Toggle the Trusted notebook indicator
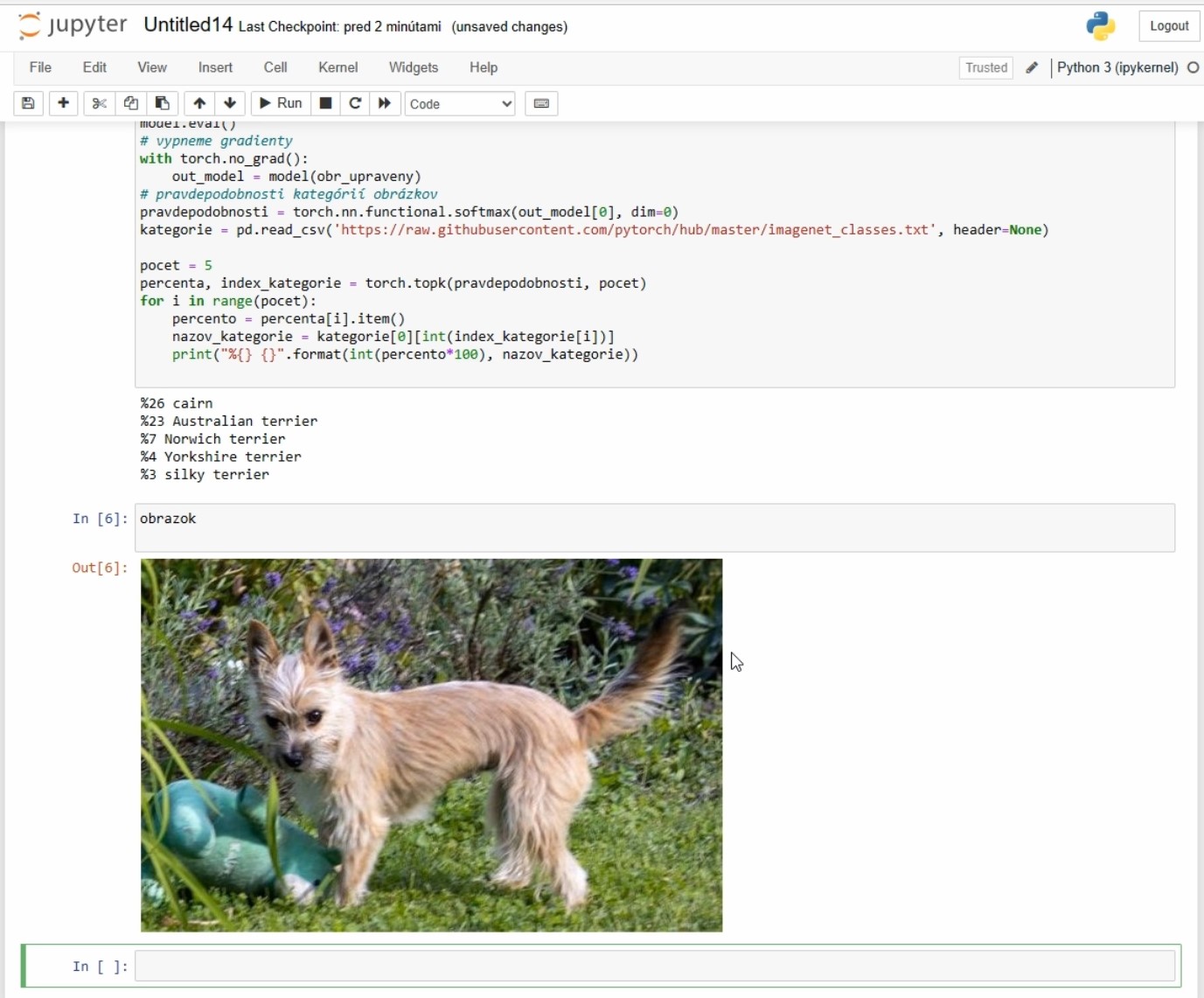Screen dimensions: 1204x998 [985, 67]
